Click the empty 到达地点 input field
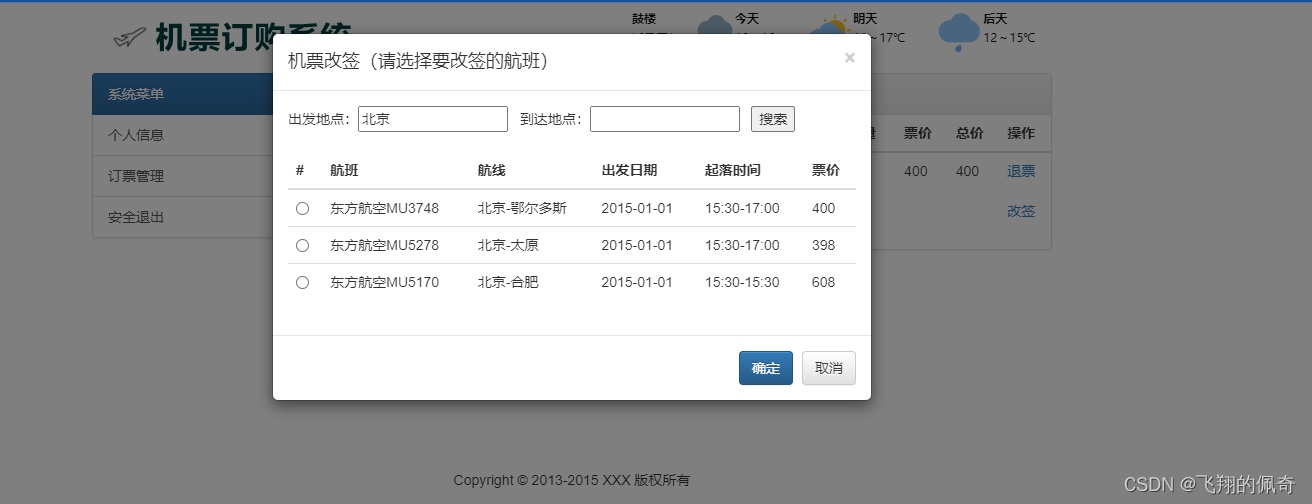Viewport: 1312px width, 504px height. click(665, 119)
